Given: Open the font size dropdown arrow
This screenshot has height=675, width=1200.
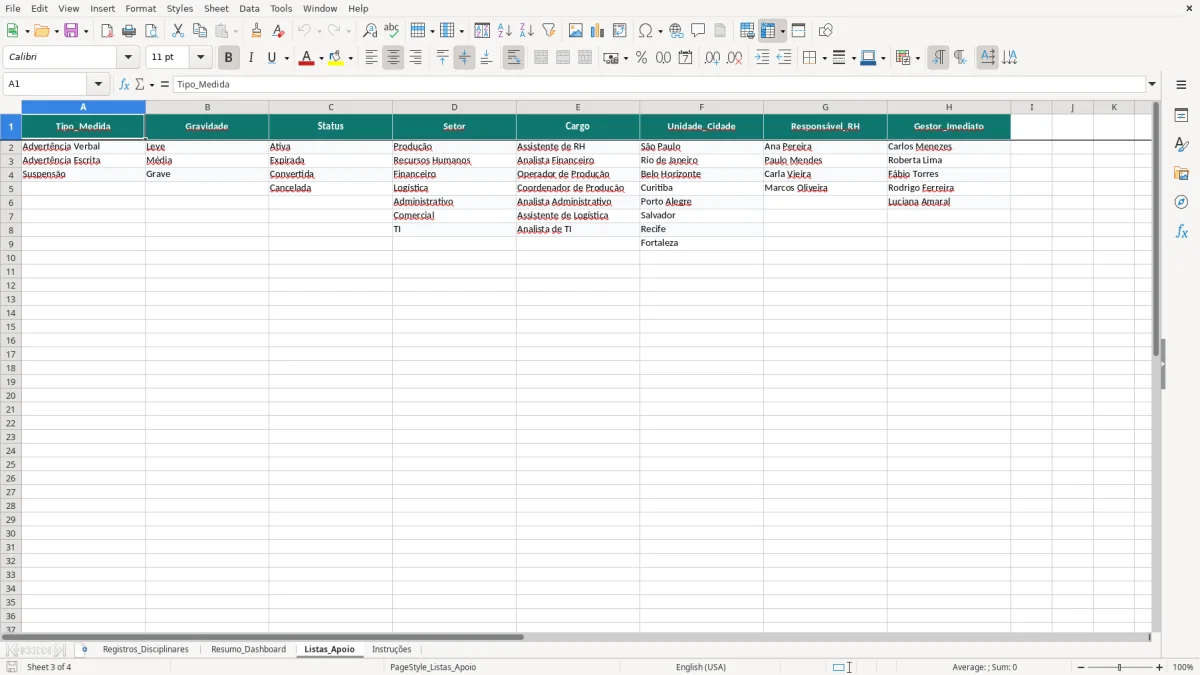Looking at the screenshot, I should click(201, 58).
